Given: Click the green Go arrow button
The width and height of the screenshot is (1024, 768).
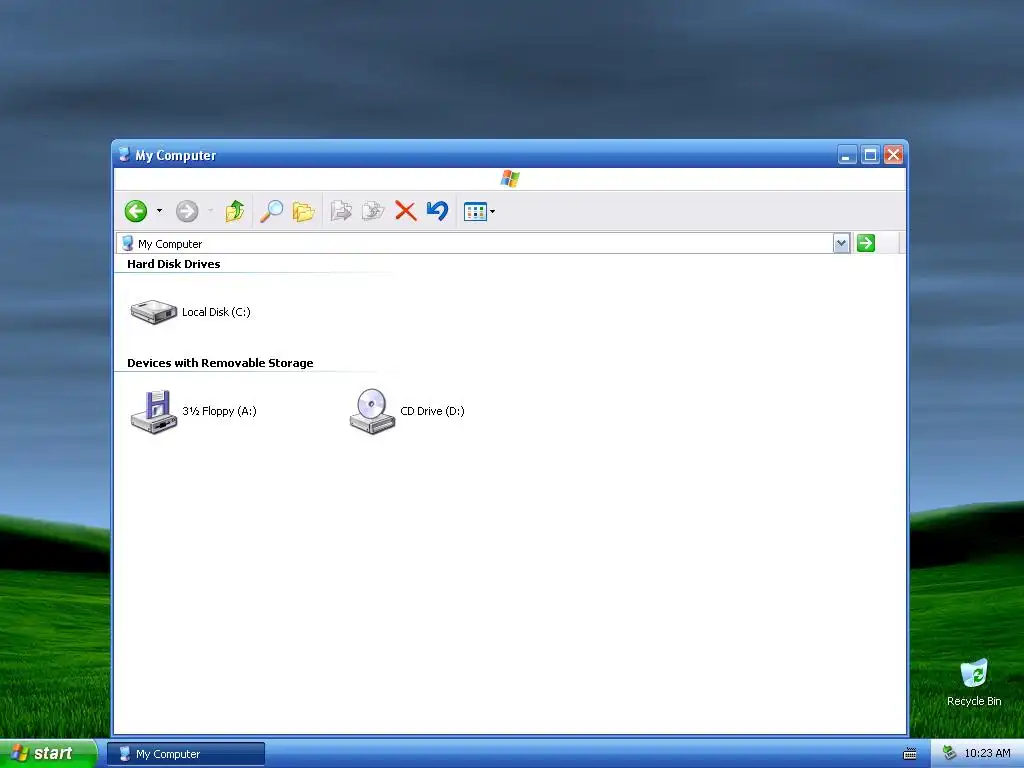Looking at the screenshot, I should [x=866, y=244].
